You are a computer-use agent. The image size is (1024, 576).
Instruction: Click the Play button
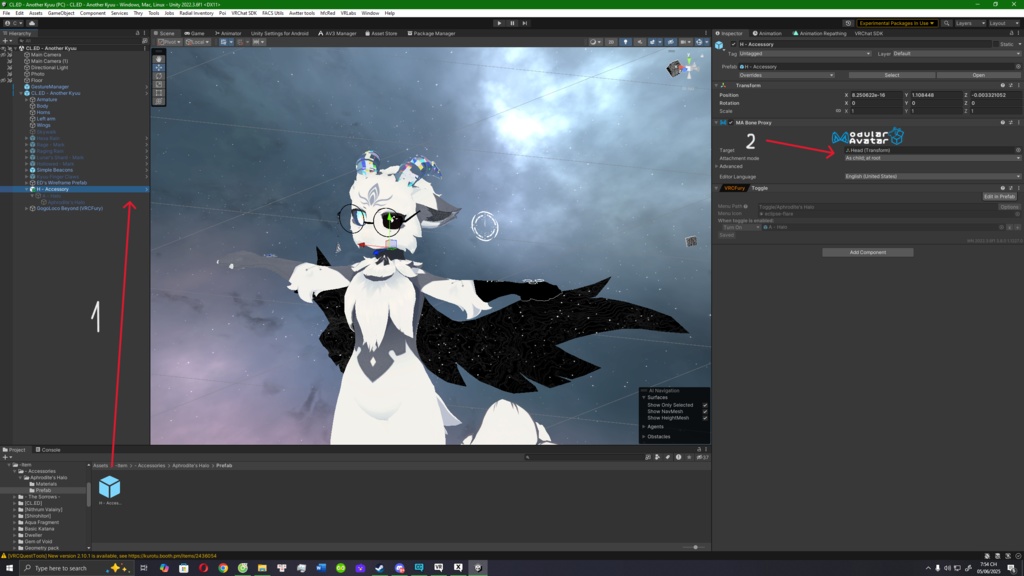point(500,23)
